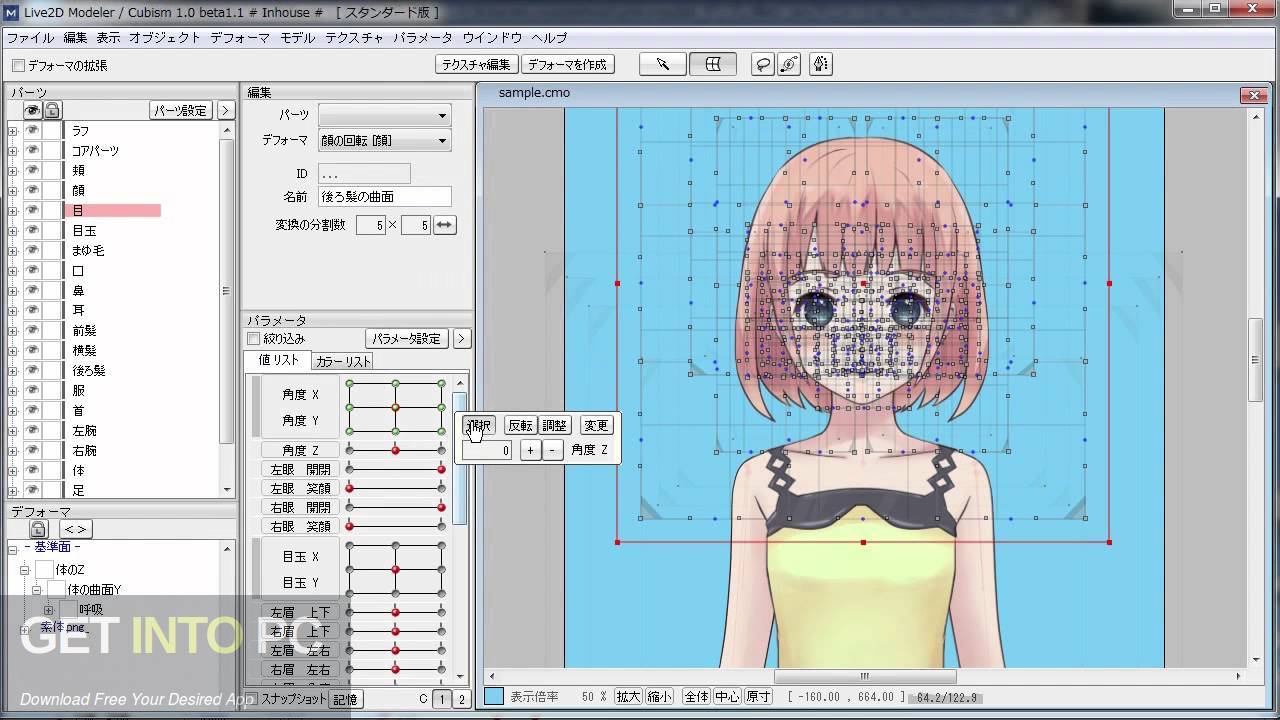
Task: Click the 左眉 上下 slider handle
Action: [396, 612]
